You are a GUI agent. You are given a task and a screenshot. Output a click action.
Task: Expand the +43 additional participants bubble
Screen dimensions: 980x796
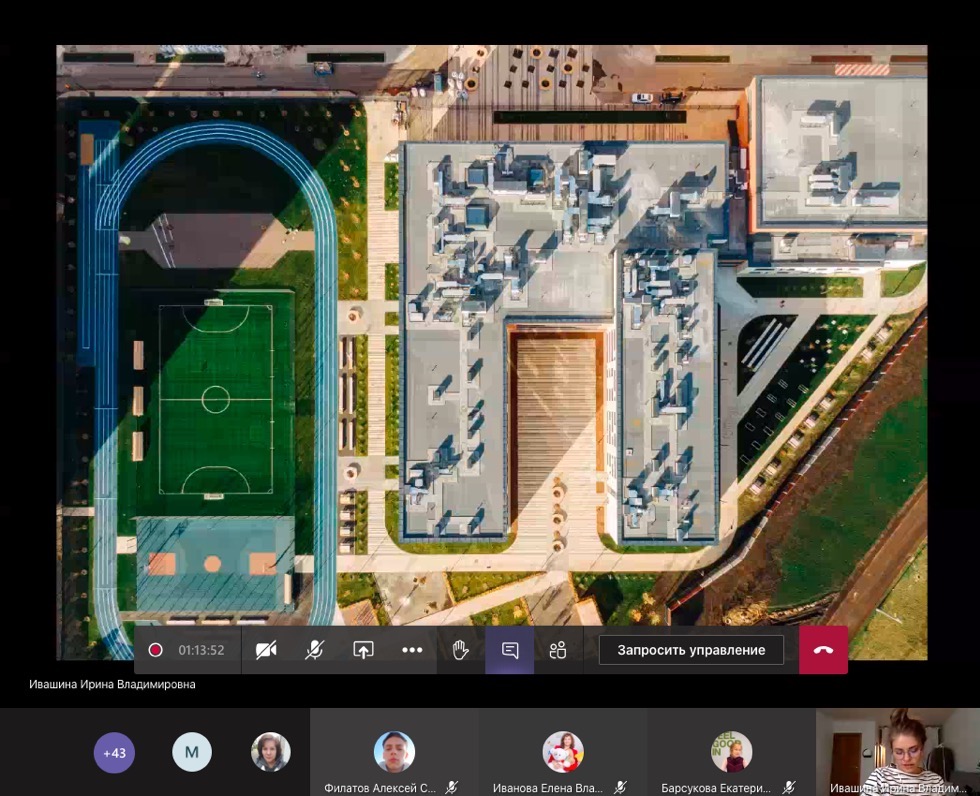pos(114,752)
